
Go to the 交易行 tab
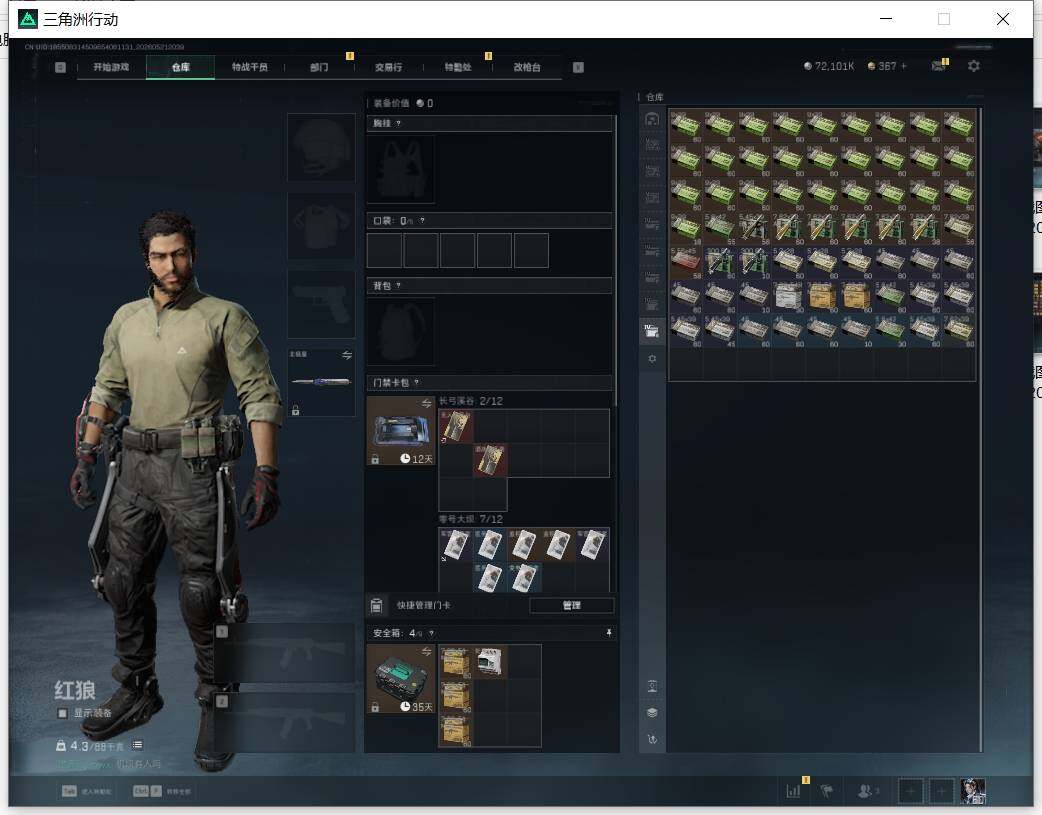(388, 67)
